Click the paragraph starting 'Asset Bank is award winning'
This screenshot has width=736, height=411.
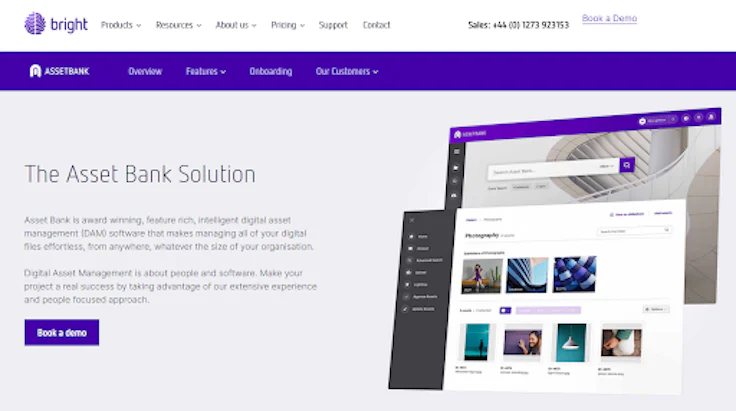(x=169, y=233)
